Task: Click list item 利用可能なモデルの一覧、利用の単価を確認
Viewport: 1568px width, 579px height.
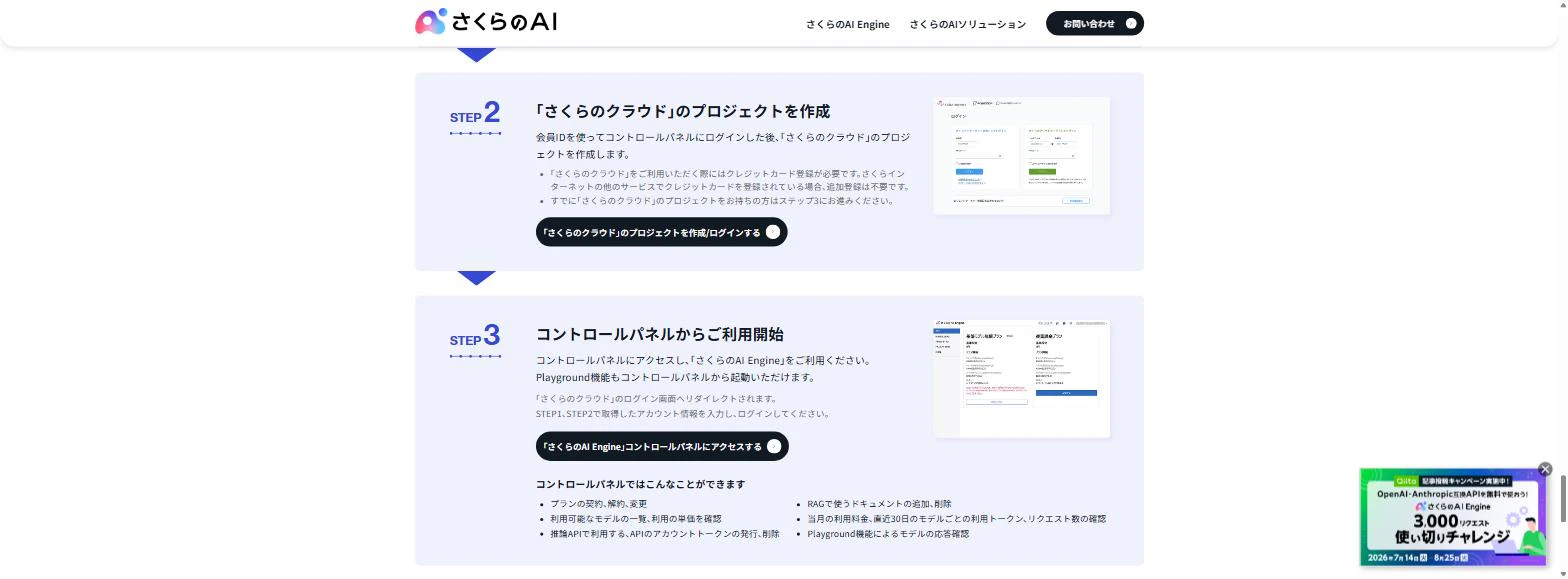Action: 635,519
